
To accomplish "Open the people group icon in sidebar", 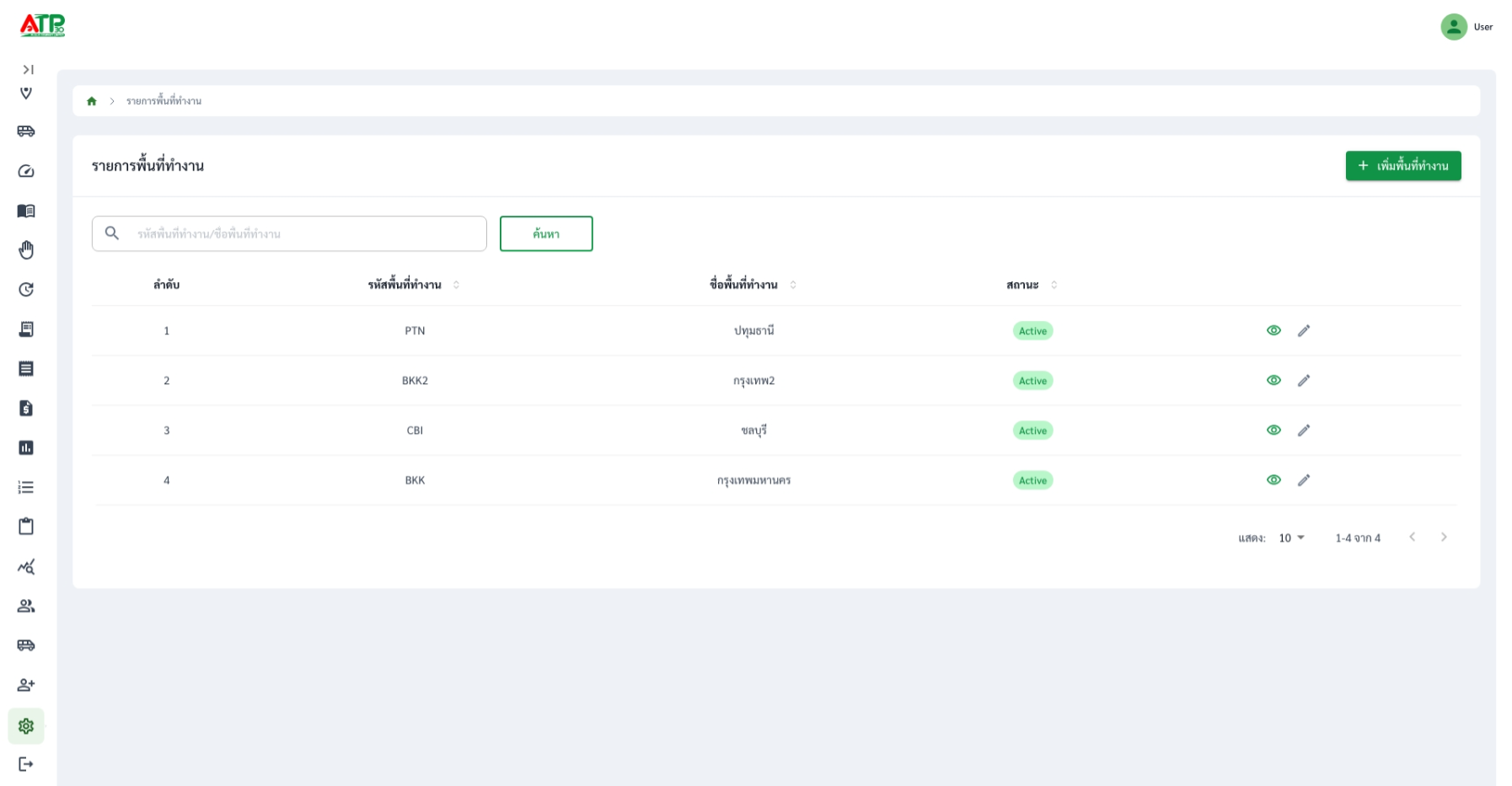I will 26,606.
